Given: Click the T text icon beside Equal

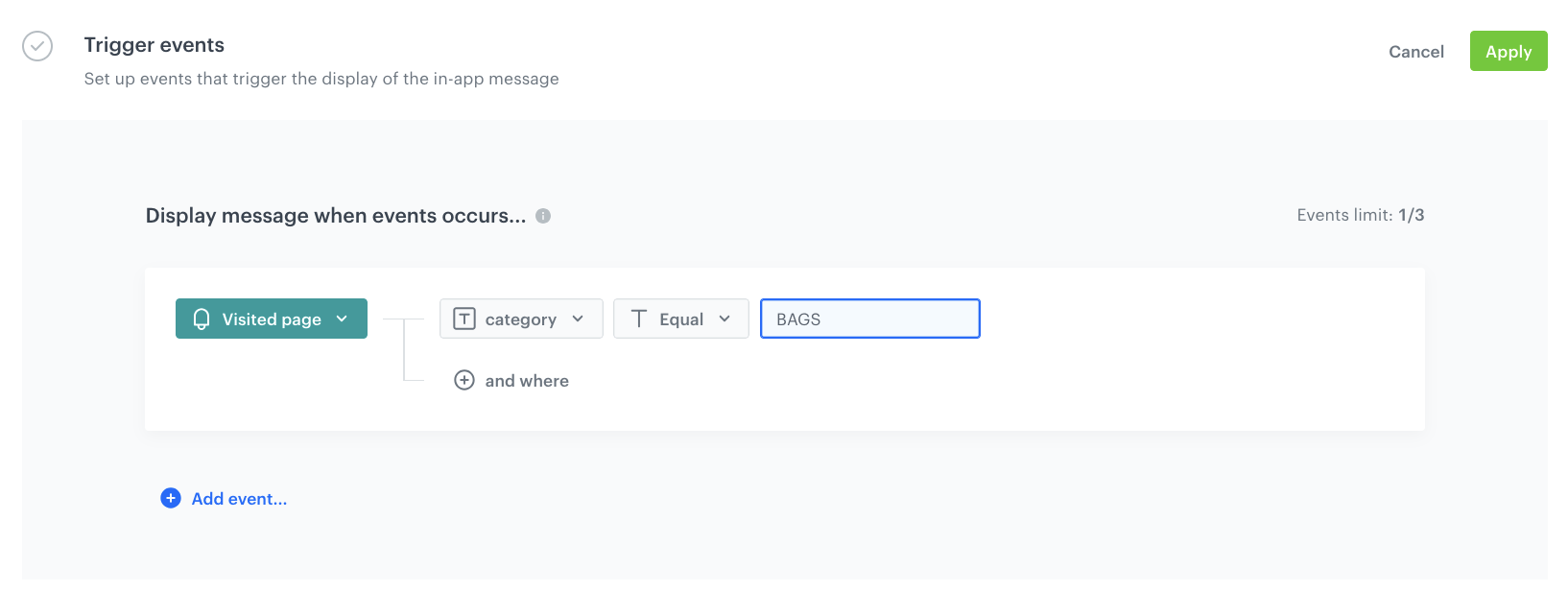Looking at the screenshot, I should (x=639, y=319).
